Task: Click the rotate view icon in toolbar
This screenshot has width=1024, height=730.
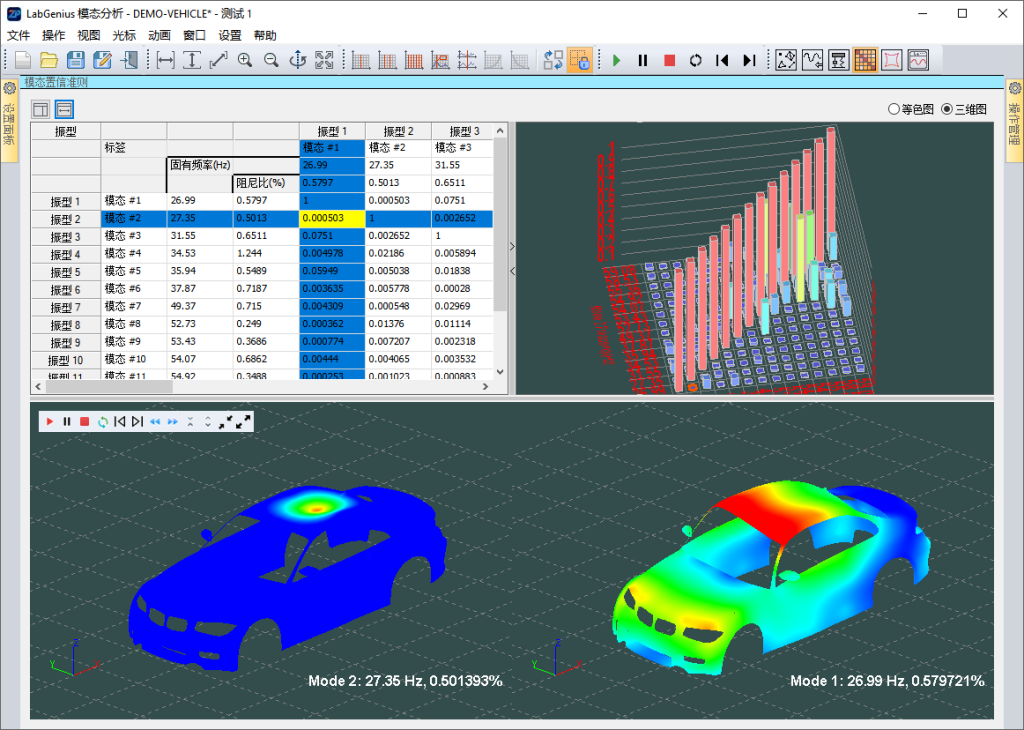Action: 297,60
